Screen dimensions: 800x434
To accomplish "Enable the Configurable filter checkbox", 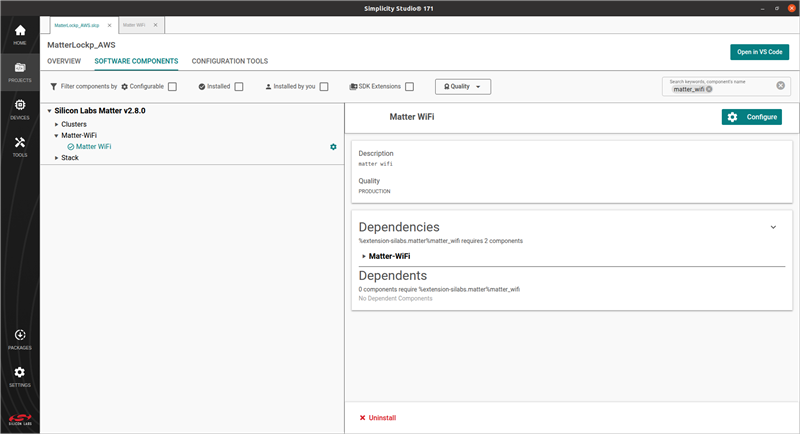I will (172, 87).
